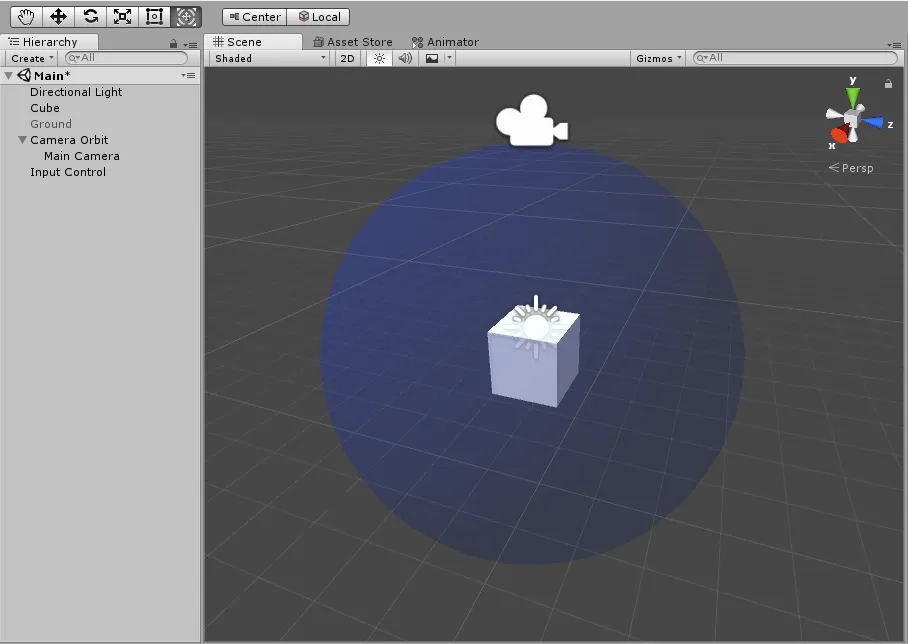Screen dimensions: 908x644
Task: Open the Asset Store tab
Action: point(353,42)
